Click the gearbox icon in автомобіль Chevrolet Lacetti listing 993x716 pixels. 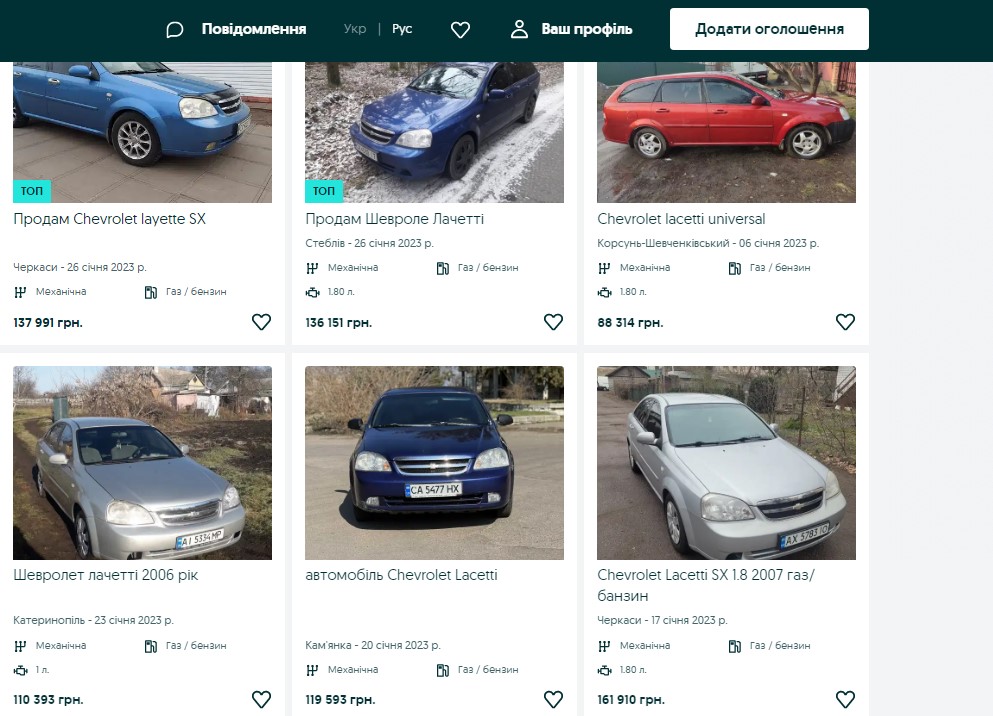(x=312, y=670)
